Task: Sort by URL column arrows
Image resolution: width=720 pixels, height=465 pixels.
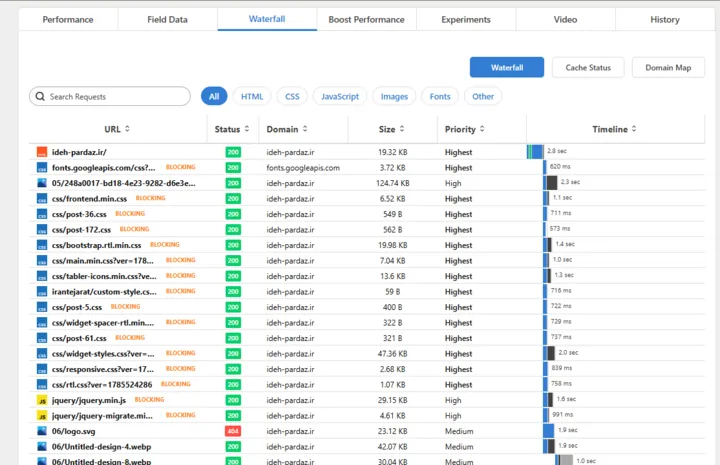Action: point(127,129)
